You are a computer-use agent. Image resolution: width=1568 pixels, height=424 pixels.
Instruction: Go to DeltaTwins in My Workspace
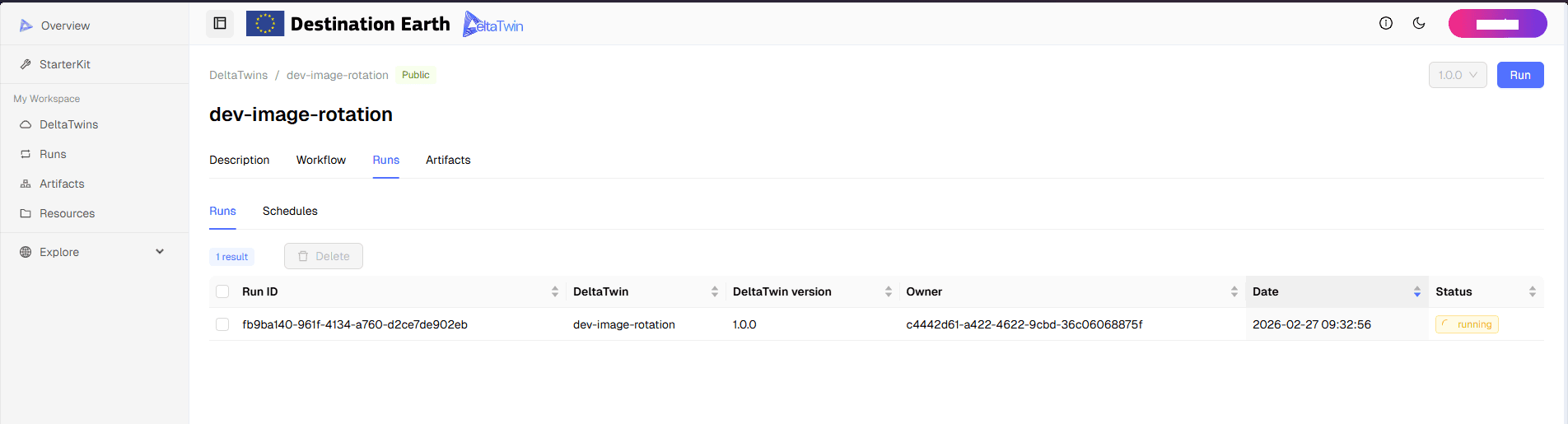pos(68,124)
